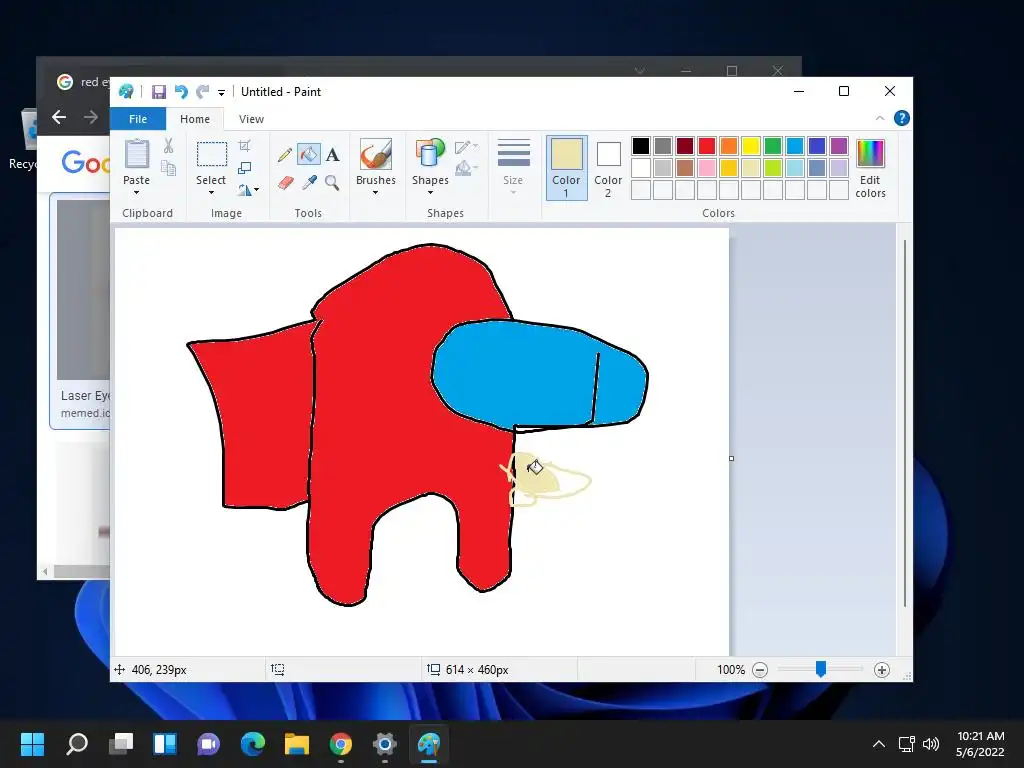Pick the brown color swatch
1024x768 pixels.
pos(684,168)
